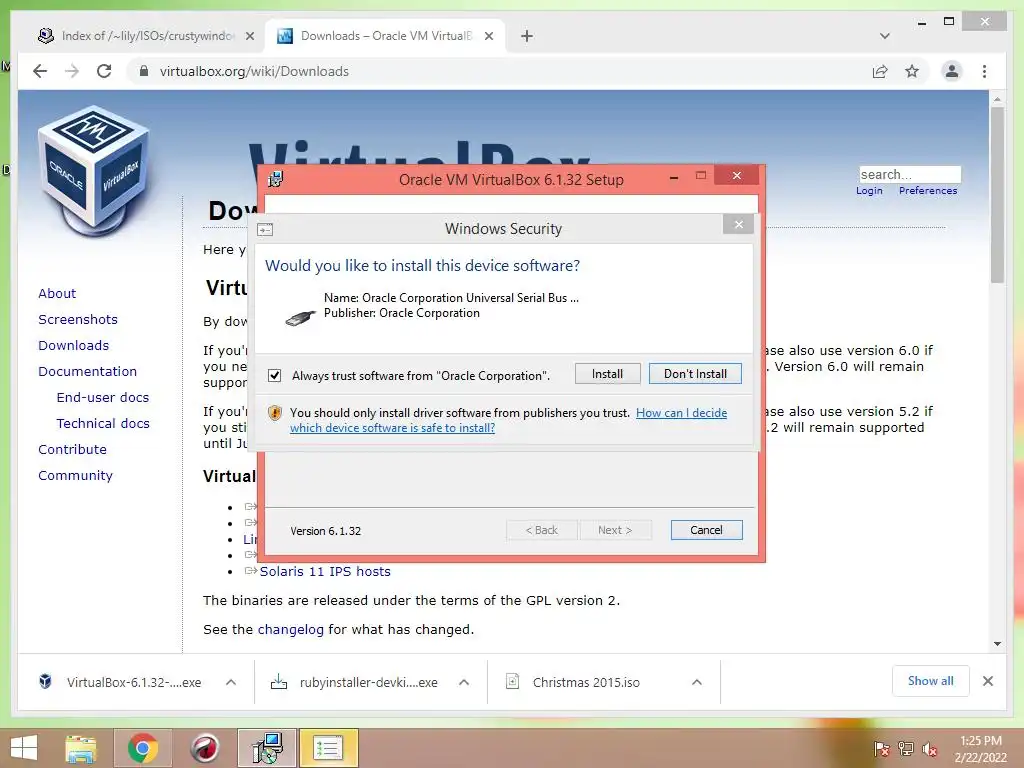Open the Downloads sidebar link
This screenshot has height=768, width=1024.
point(73,345)
